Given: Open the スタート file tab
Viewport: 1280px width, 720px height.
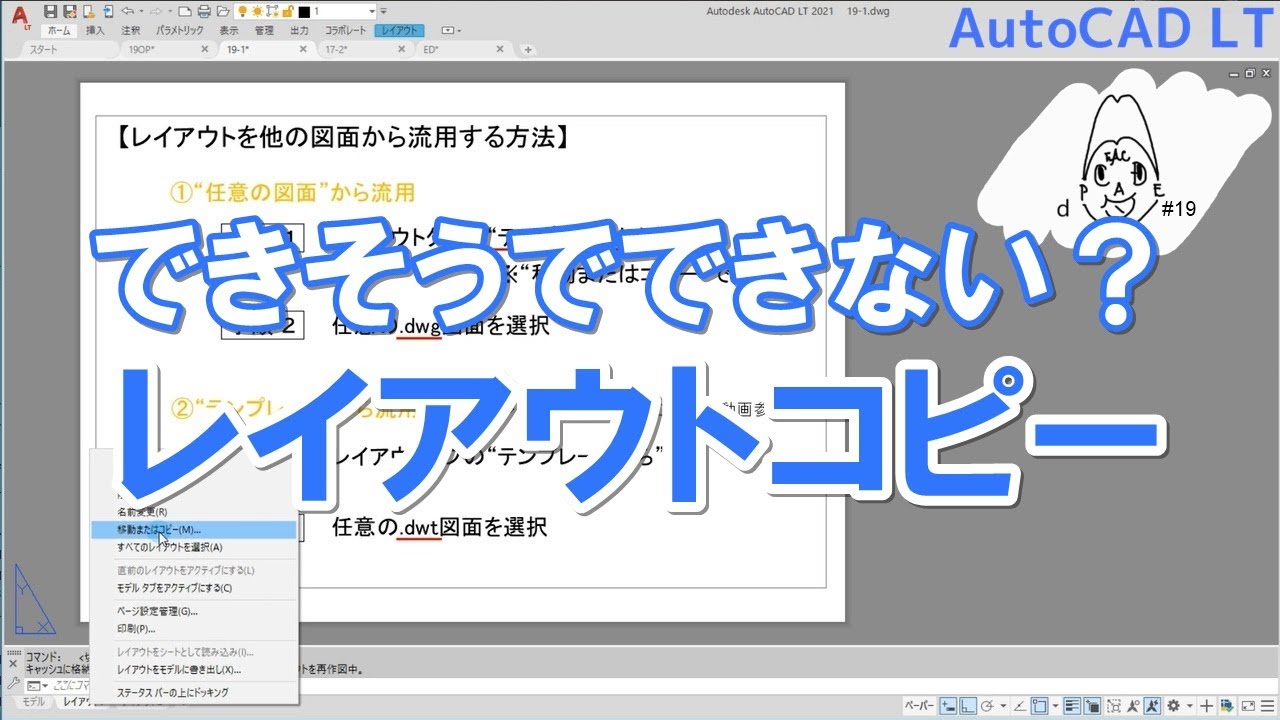Looking at the screenshot, I should click(x=70, y=49).
